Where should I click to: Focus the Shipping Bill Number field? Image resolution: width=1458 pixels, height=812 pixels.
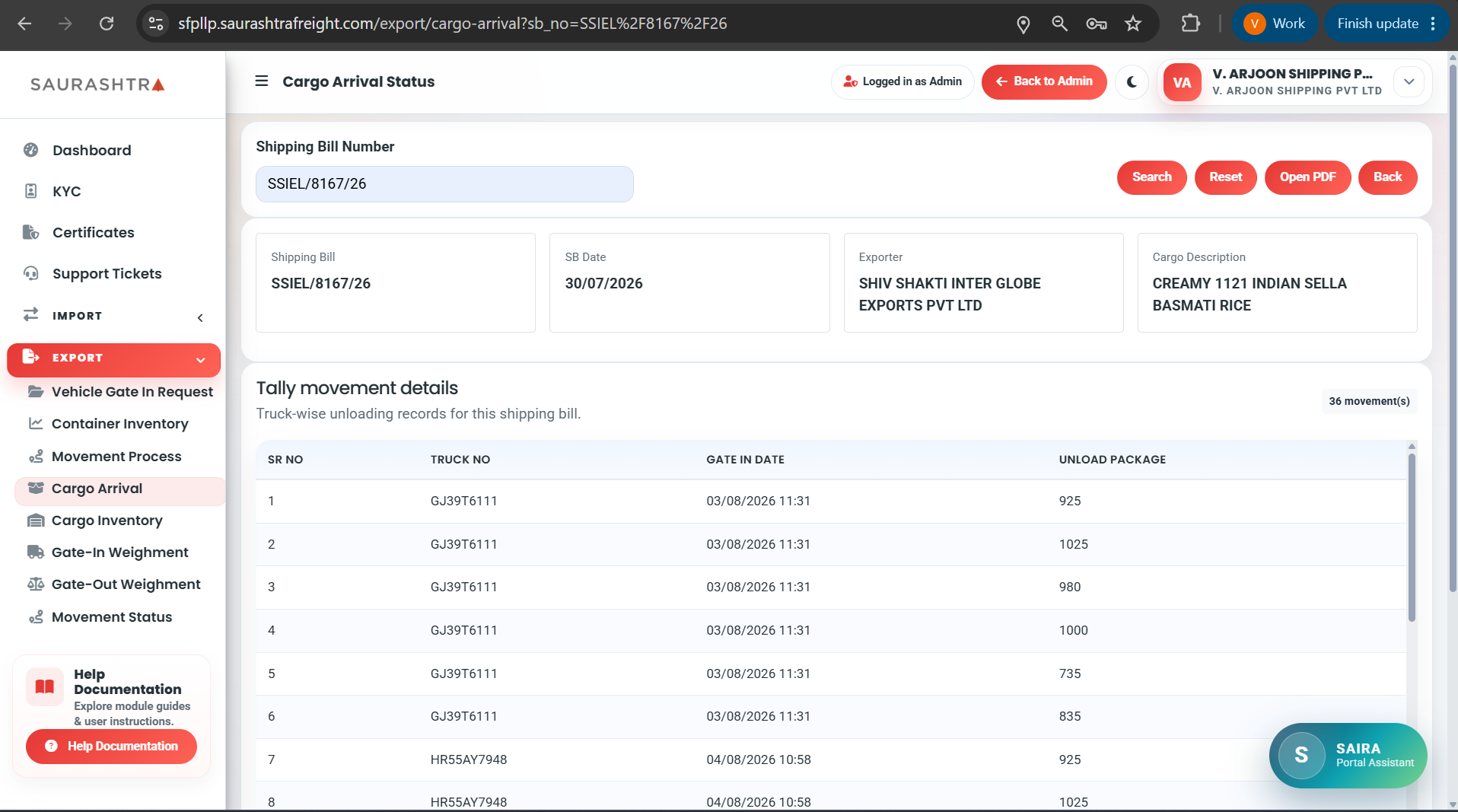coord(444,183)
